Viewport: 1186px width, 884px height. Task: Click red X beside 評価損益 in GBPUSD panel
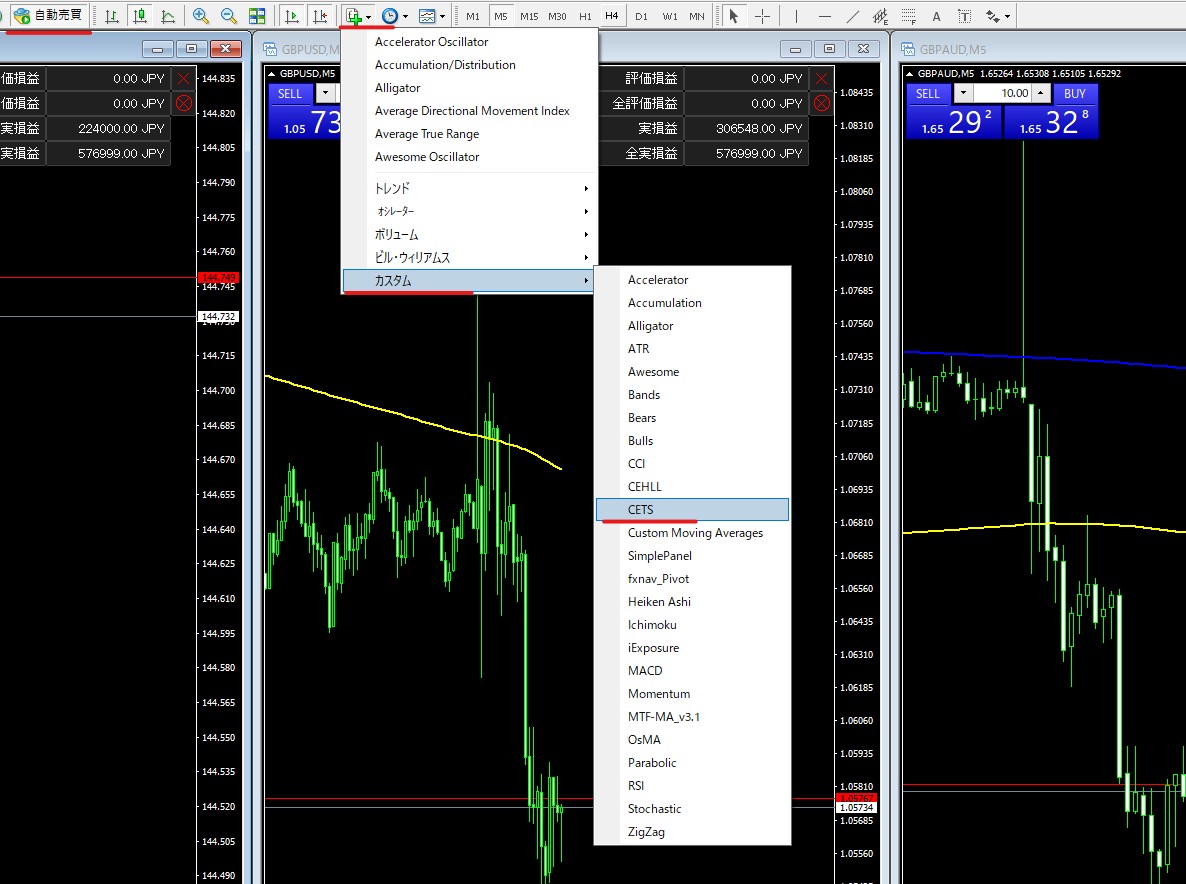tap(821, 78)
